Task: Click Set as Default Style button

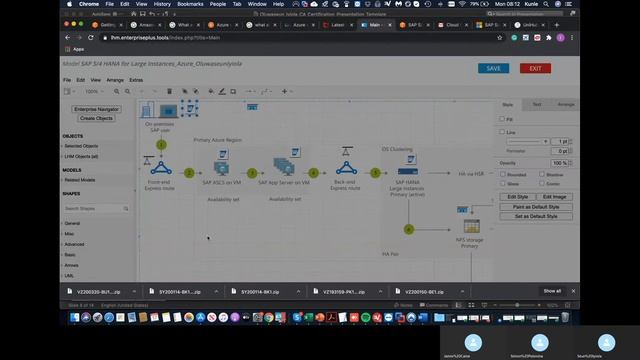Action: click(x=536, y=216)
